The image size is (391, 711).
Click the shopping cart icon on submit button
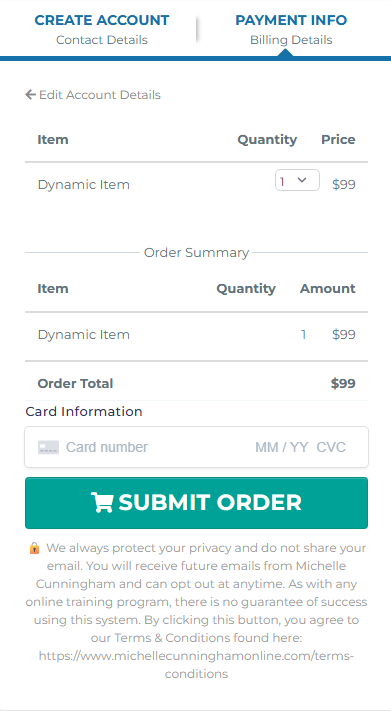pos(102,503)
